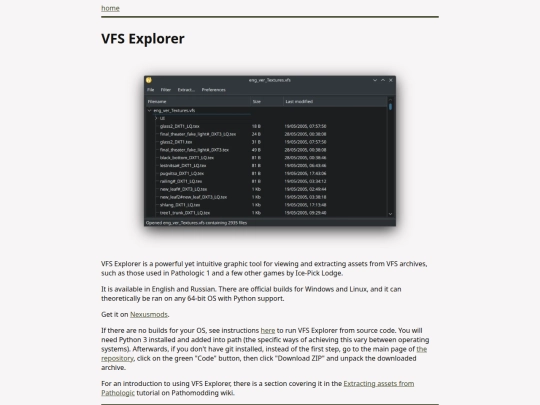
Task: Go to the home link
Action: click(110, 8)
